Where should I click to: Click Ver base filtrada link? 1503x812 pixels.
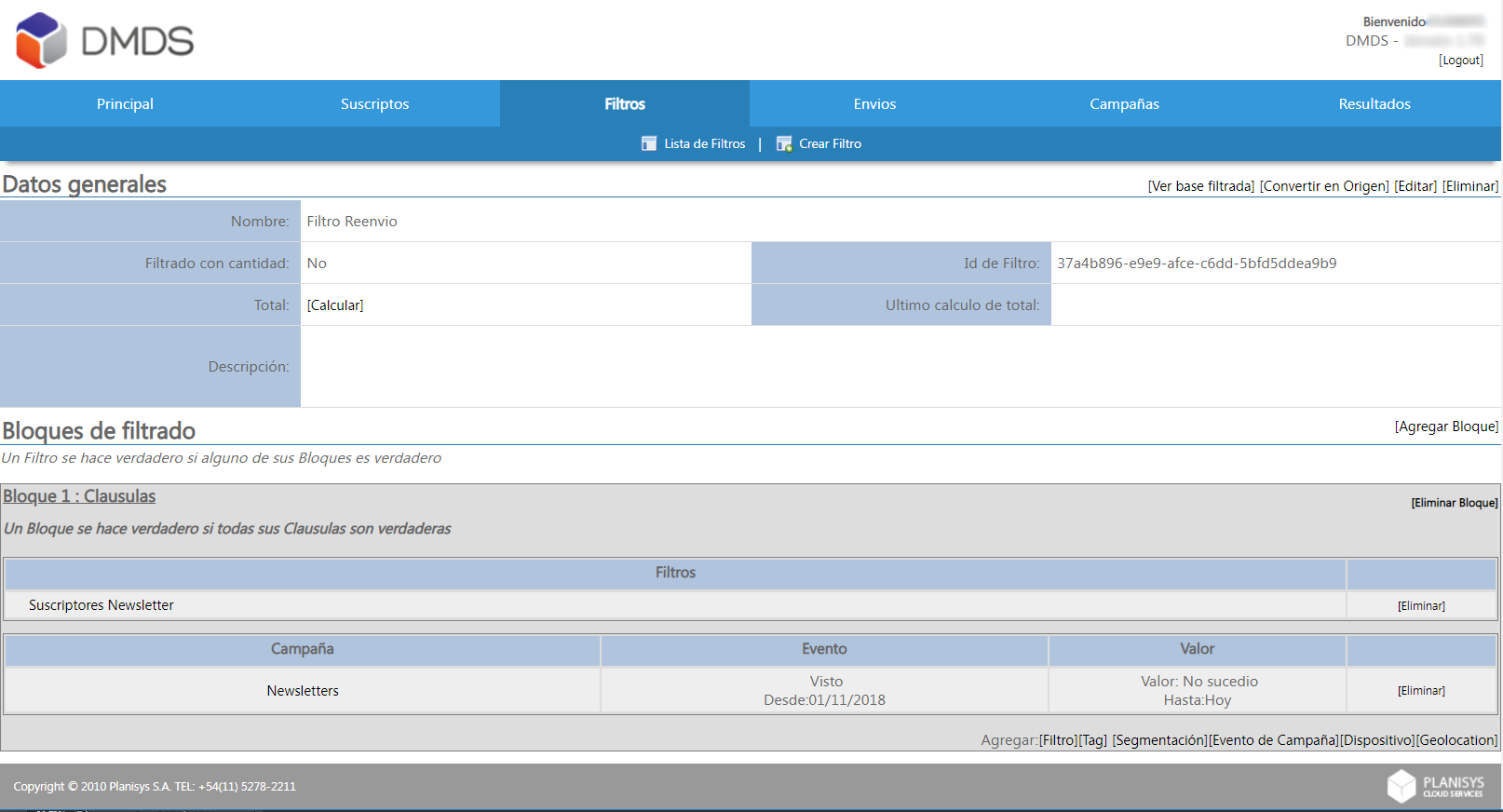coord(1201,186)
